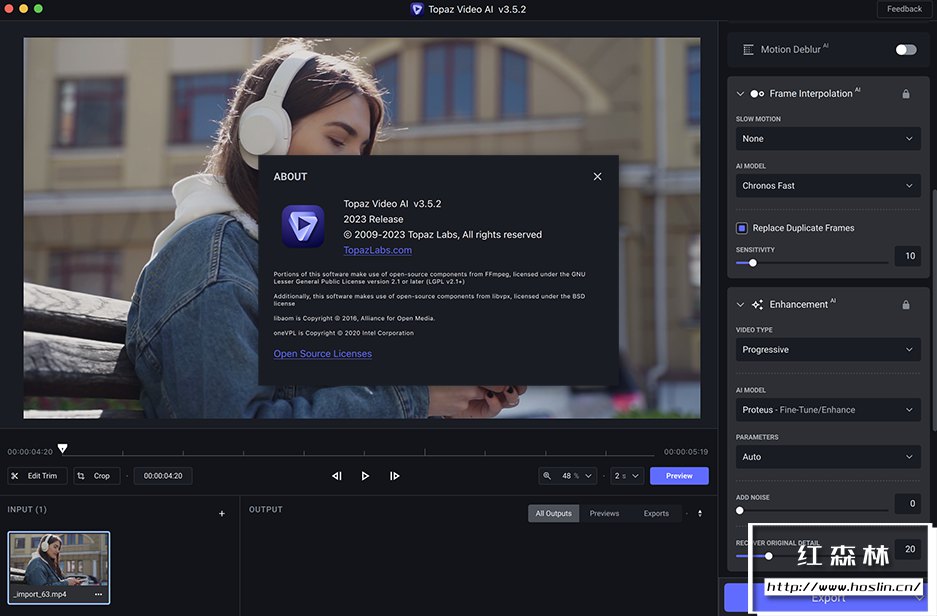
Task: Step back one frame
Action: [337, 476]
